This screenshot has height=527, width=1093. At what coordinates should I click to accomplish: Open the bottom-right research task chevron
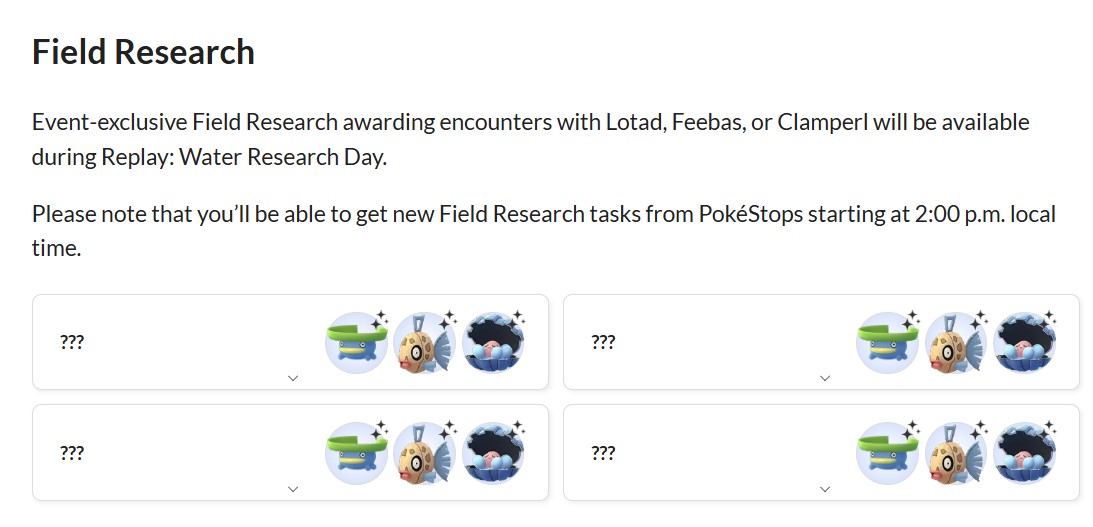[824, 489]
